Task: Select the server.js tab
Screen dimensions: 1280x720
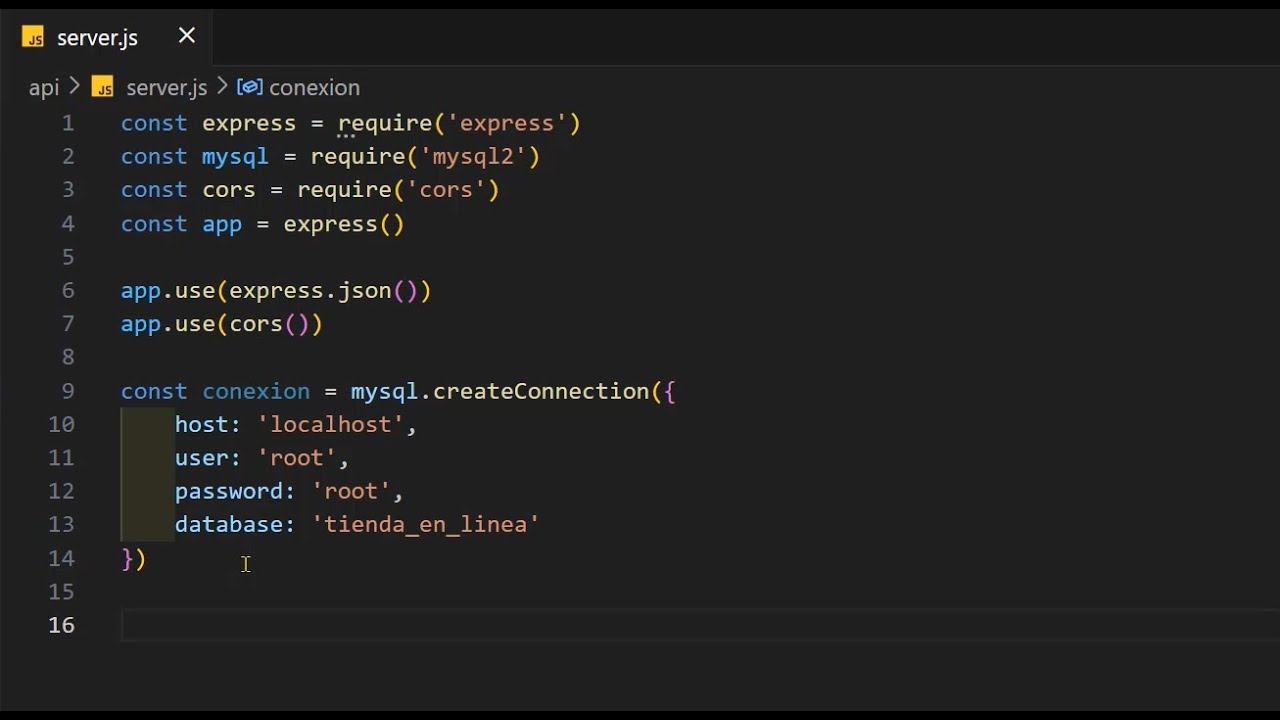Action: (107, 37)
